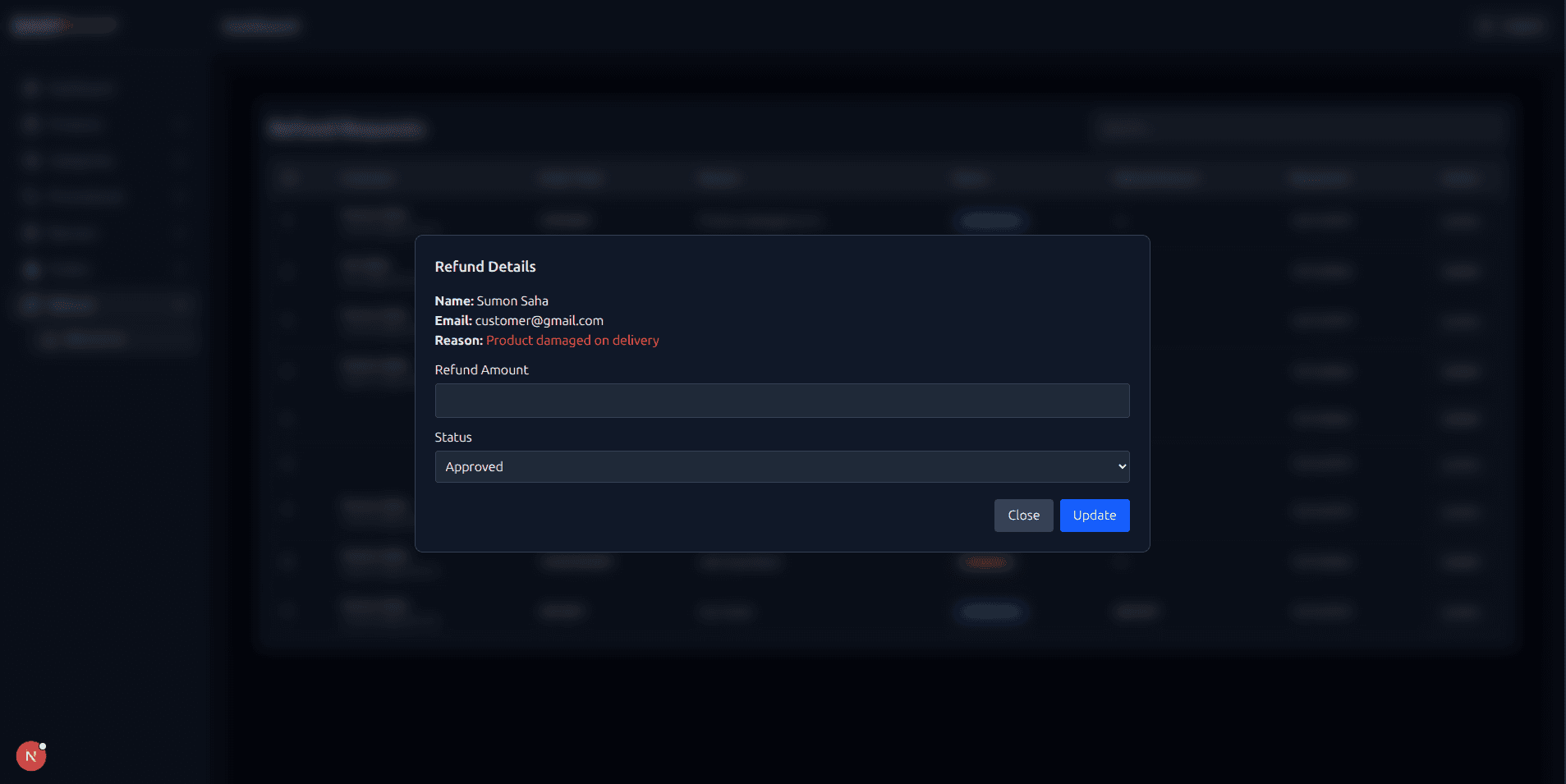Click the chevron arrow on the Status select

pos(1122,466)
